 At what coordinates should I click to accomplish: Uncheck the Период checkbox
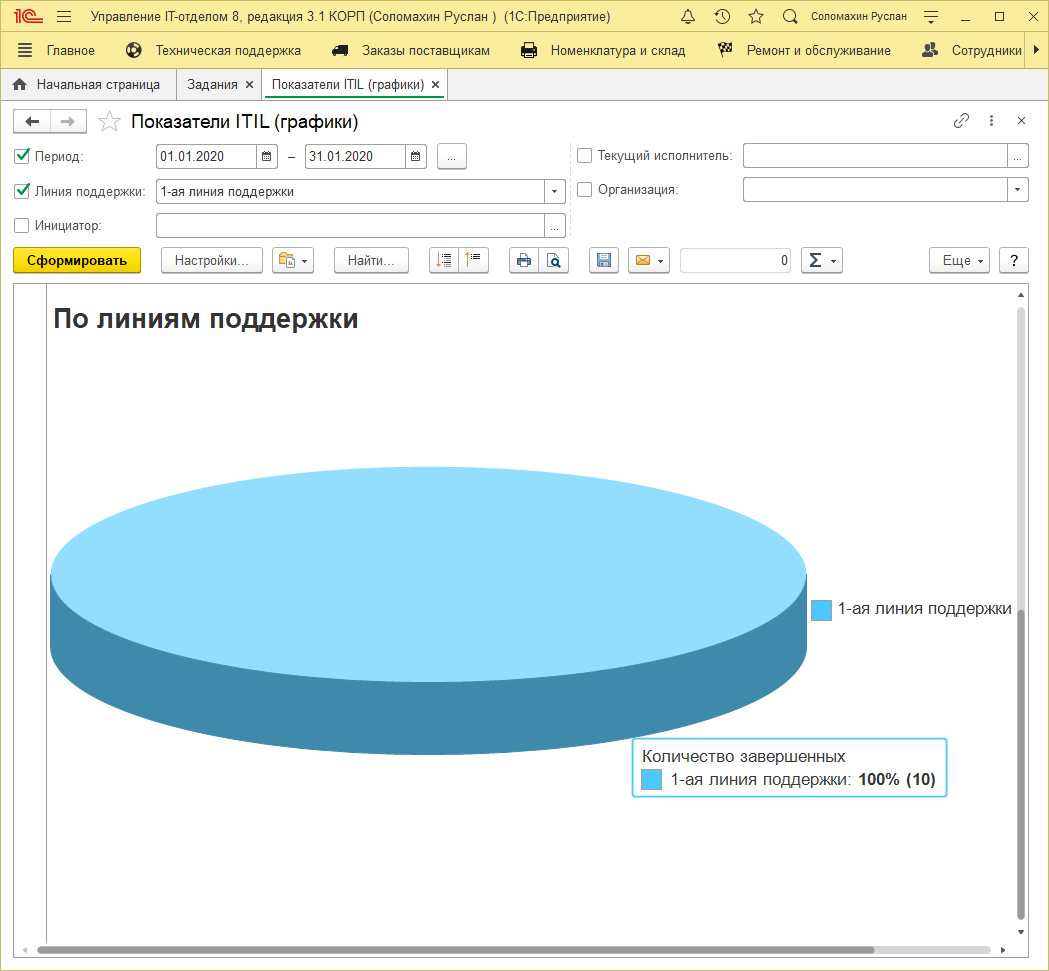[22, 156]
